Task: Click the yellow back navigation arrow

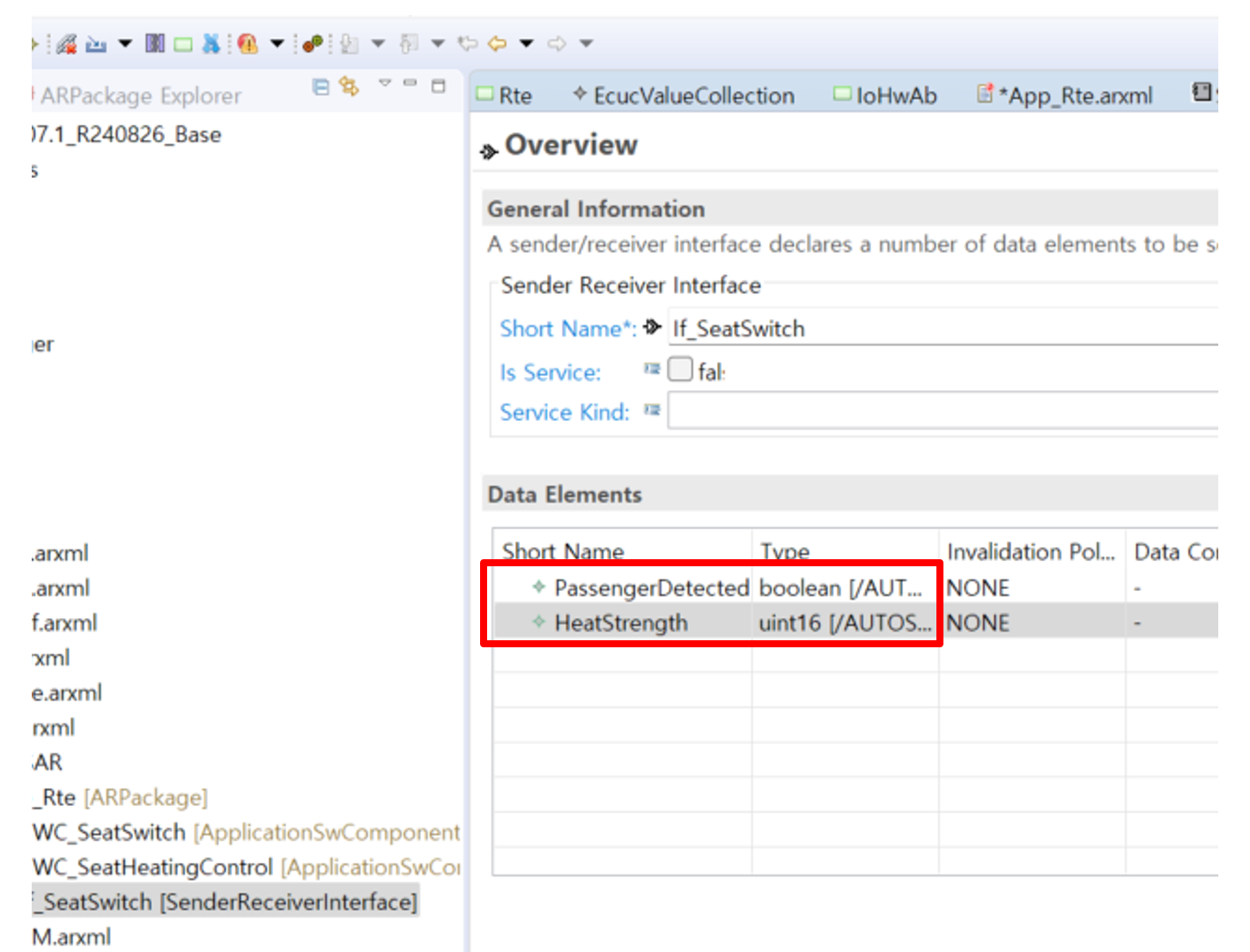Action: pyautogui.click(x=498, y=43)
